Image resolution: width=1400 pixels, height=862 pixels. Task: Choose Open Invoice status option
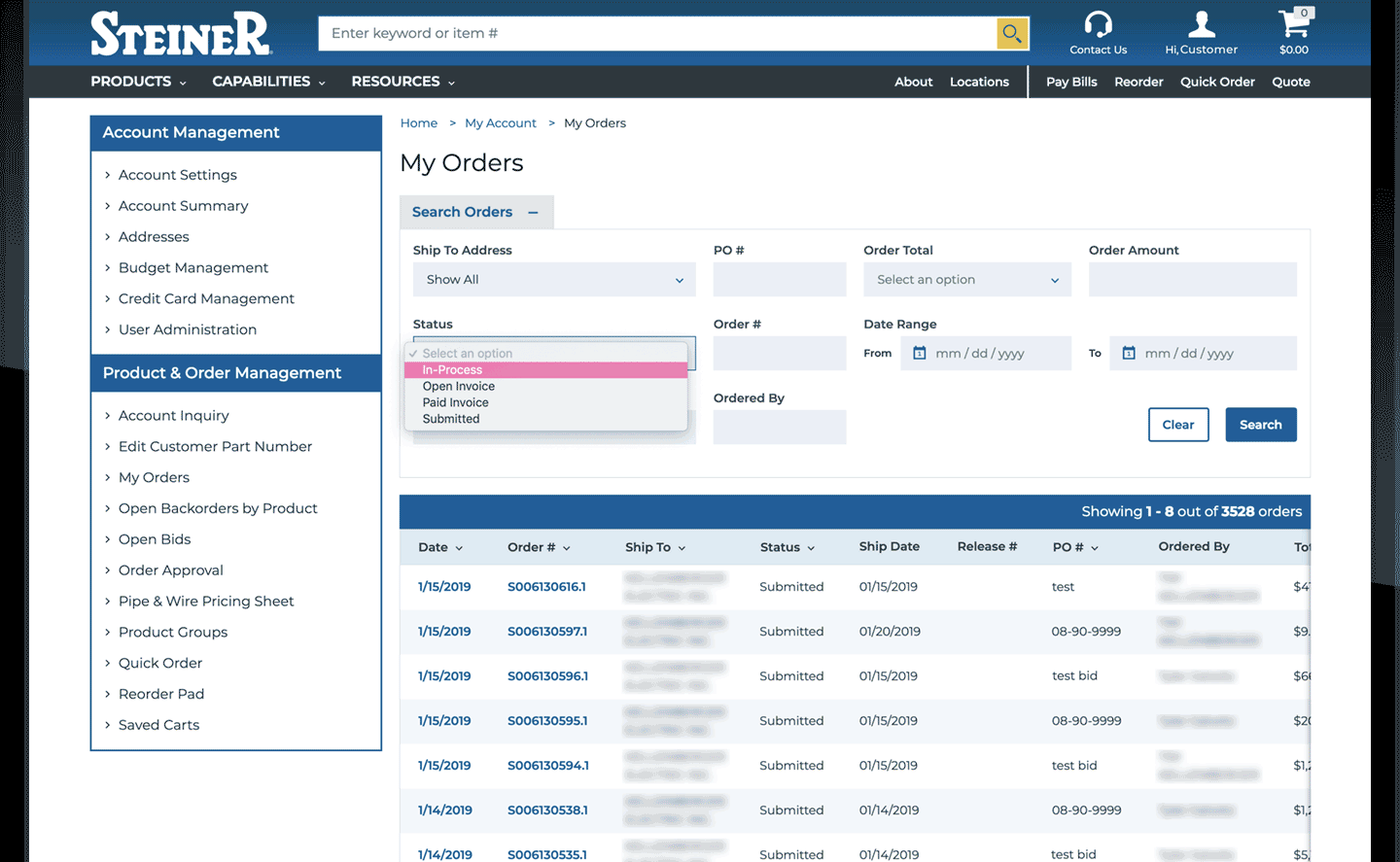pyautogui.click(x=546, y=387)
